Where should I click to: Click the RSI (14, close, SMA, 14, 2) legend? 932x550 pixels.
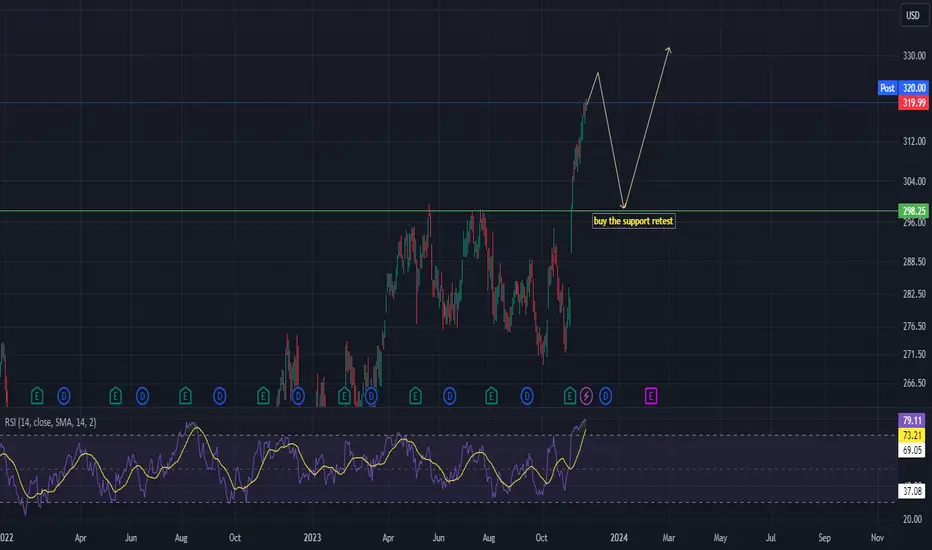pos(51,422)
